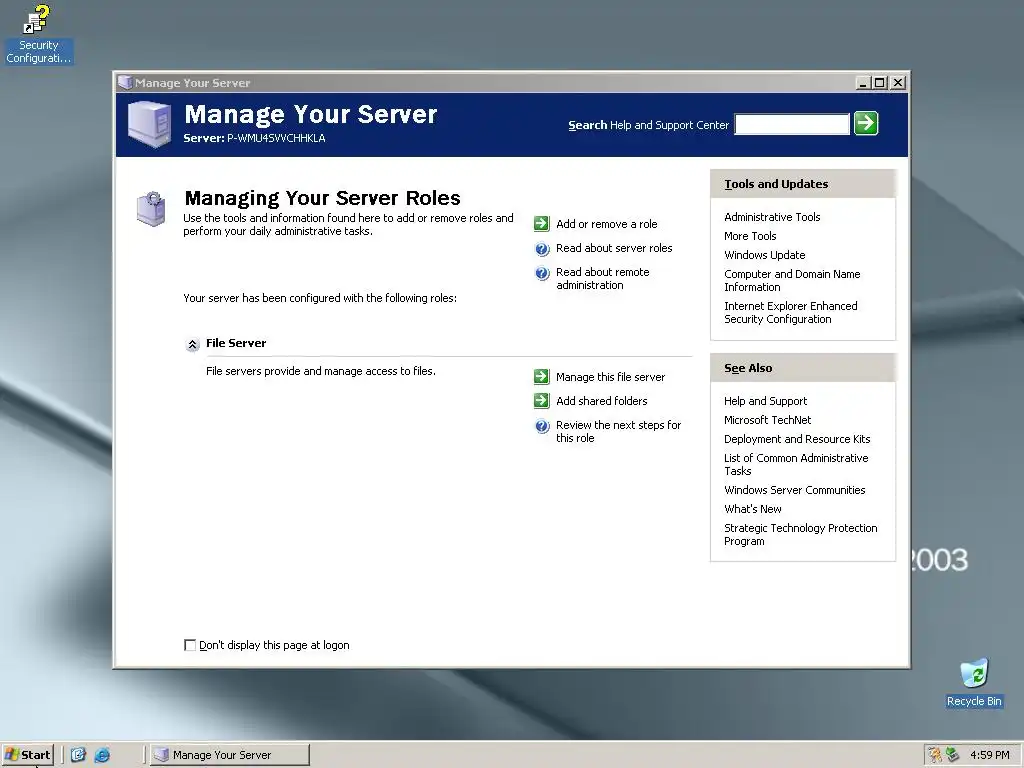Open the Security Configuration desktop shortcut
This screenshot has height=768, width=1024.
coord(39,34)
